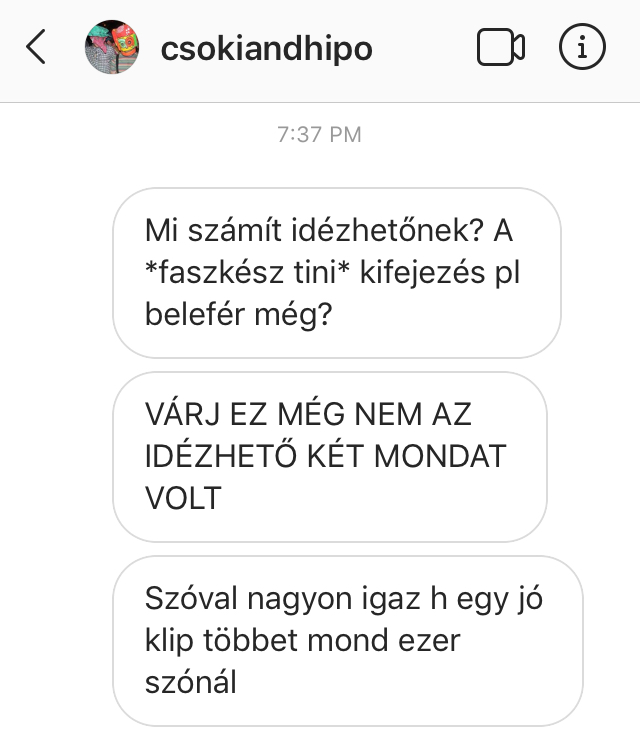Viewport: 640px width, 735px height.
Task: Click 'IDÉZHETŐ KÉT MONDAT' line in second message
Action: tap(325, 456)
